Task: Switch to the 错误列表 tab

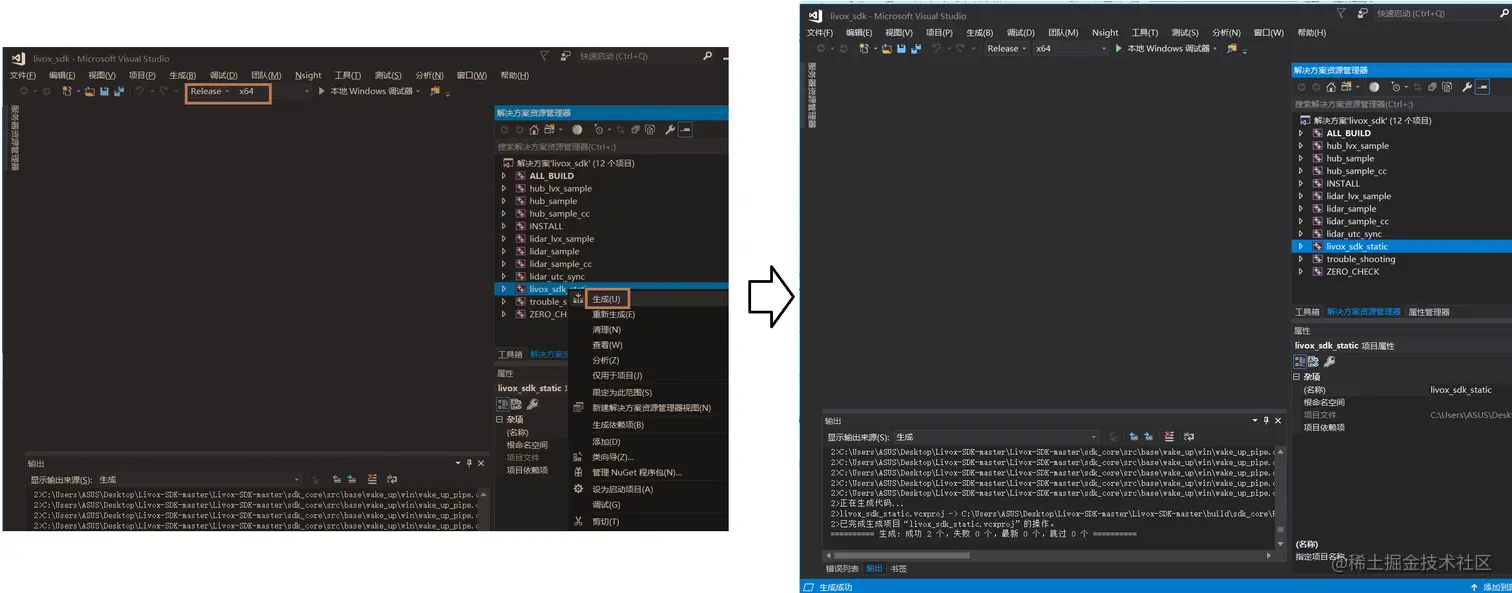Action: pyautogui.click(x=840, y=567)
